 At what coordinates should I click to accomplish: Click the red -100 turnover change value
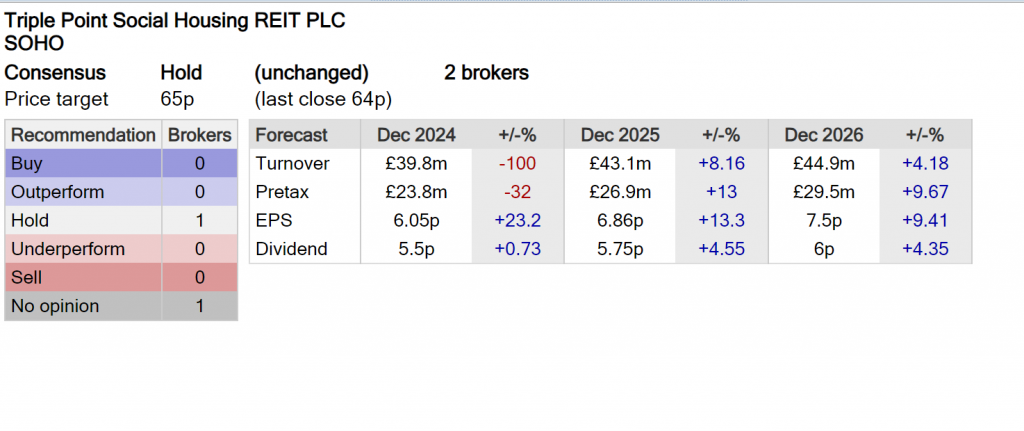coord(517,163)
